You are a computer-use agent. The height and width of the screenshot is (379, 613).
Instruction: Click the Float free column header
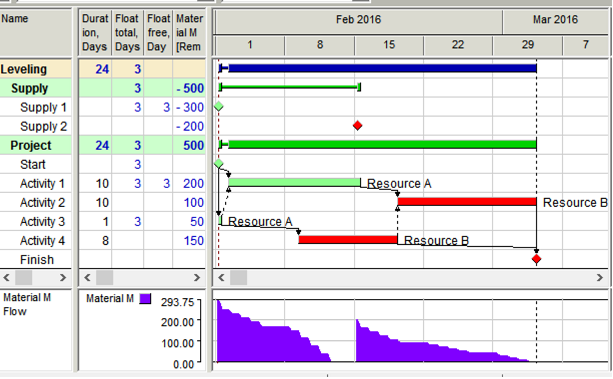tap(158, 33)
